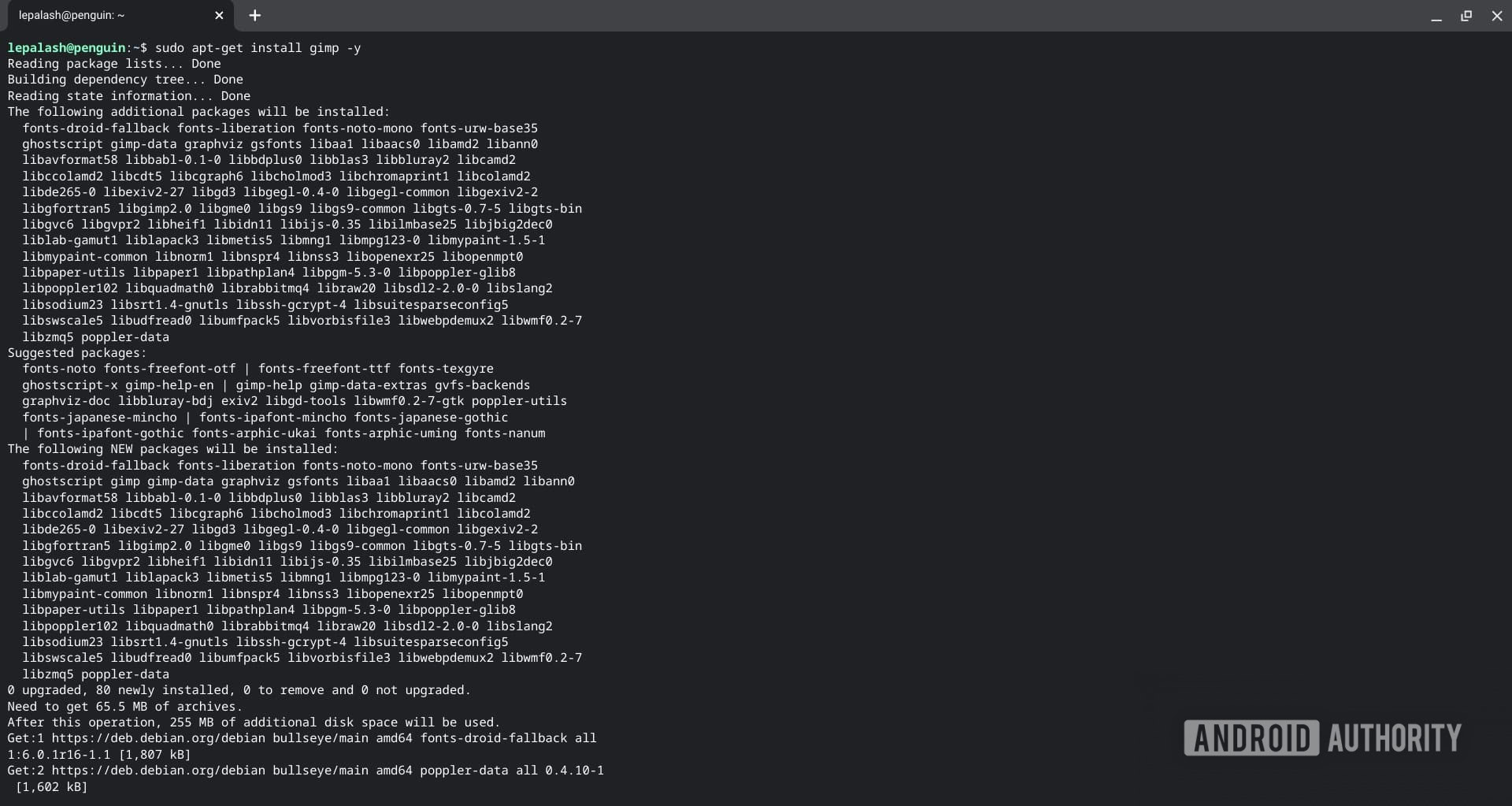Click the 'Suggested packages:' heading line
1512x806 pixels.
coord(76,353)
